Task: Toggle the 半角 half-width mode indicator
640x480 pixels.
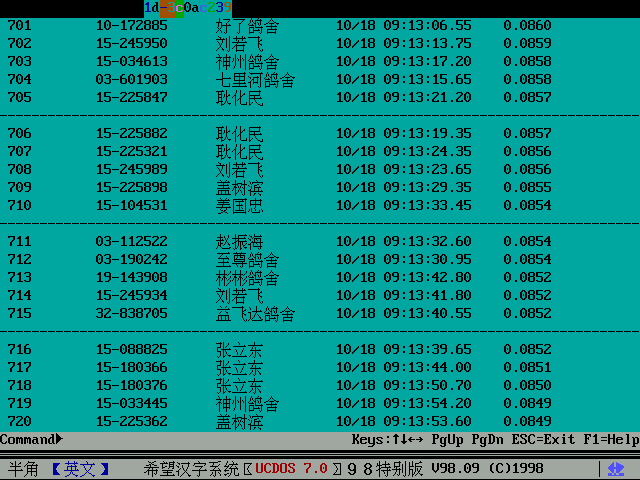Action: 23,469
